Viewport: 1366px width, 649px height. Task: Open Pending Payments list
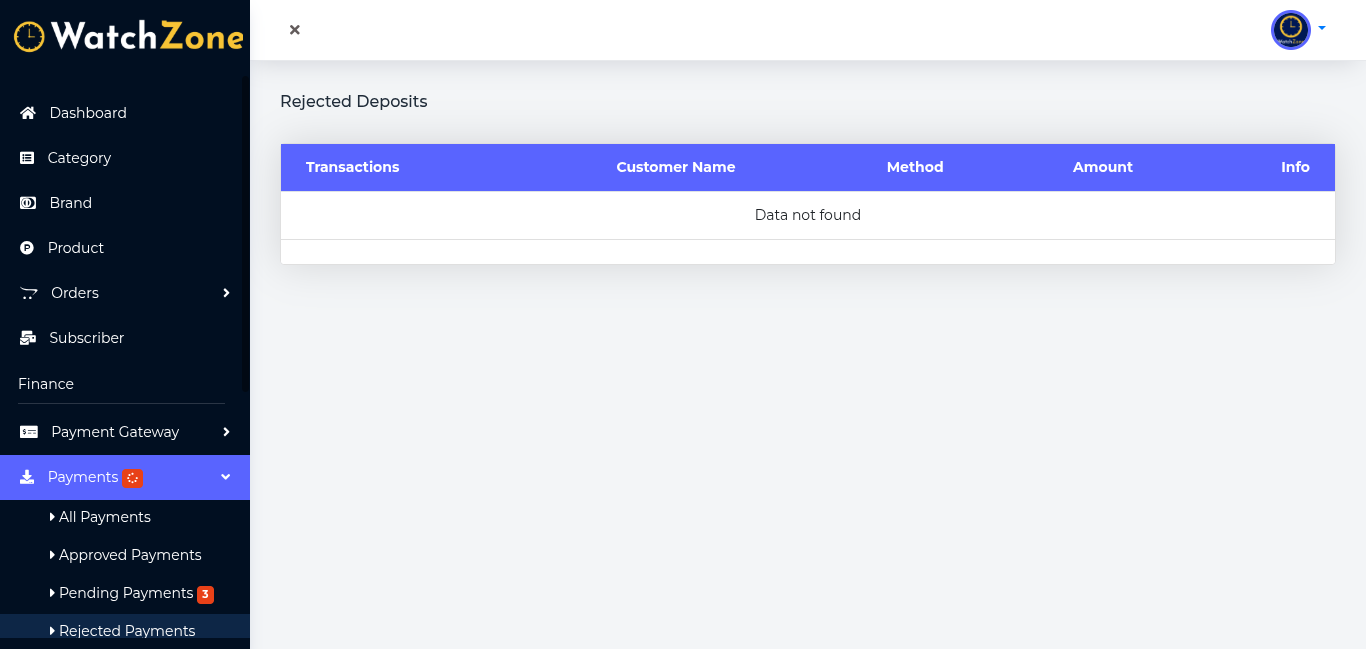125,593
